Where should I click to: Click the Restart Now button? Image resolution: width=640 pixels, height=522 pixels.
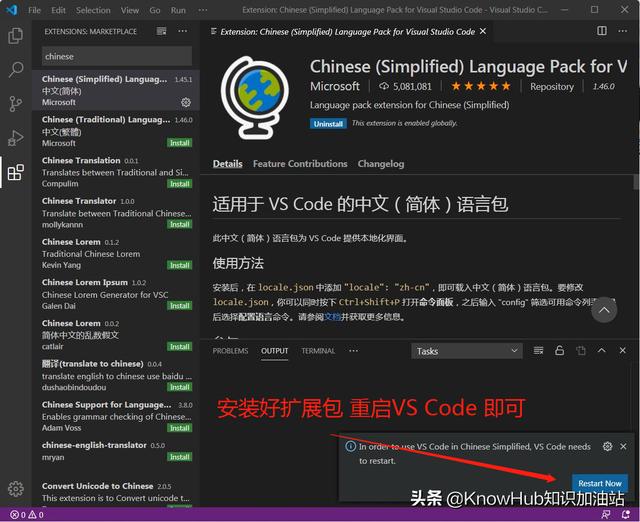(600, 483)
